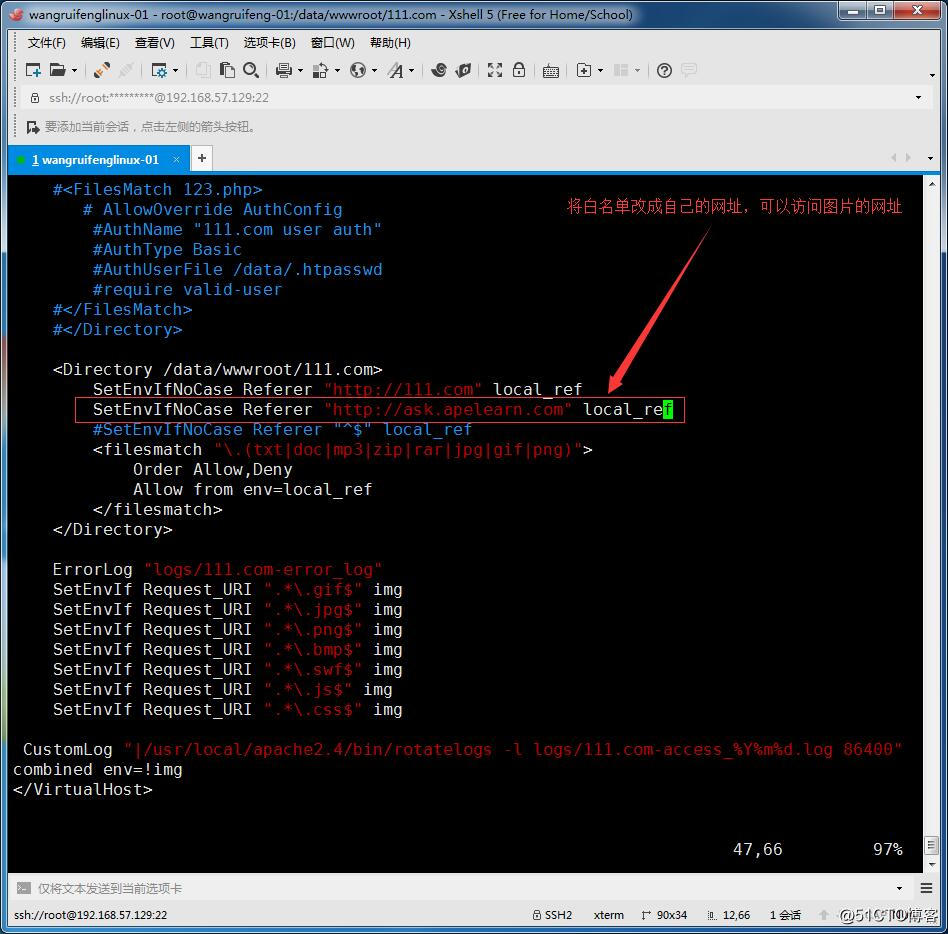948x934 pixels.
Task: Close the wangruifenglinux-01 tab with X
Action: [176, 159]
